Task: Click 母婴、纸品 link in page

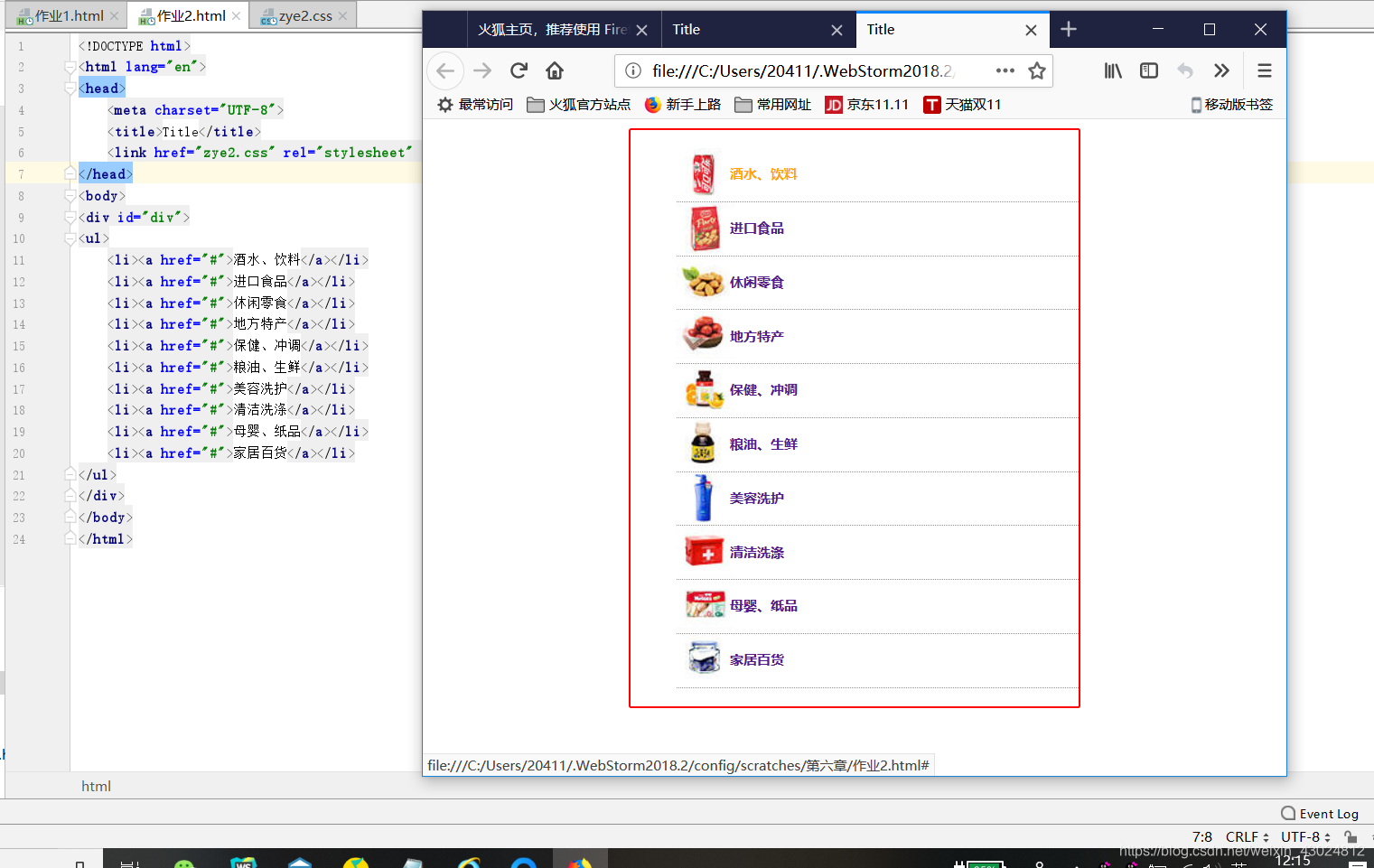Action: 763,606
